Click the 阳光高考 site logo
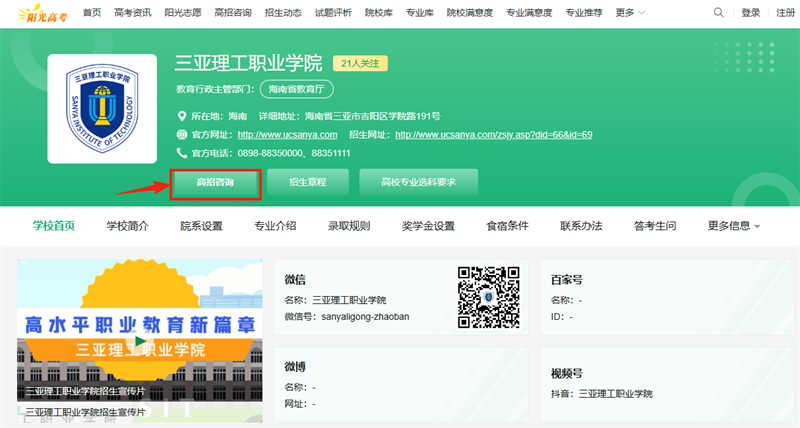The image size is (800, 428). [43, 13]
